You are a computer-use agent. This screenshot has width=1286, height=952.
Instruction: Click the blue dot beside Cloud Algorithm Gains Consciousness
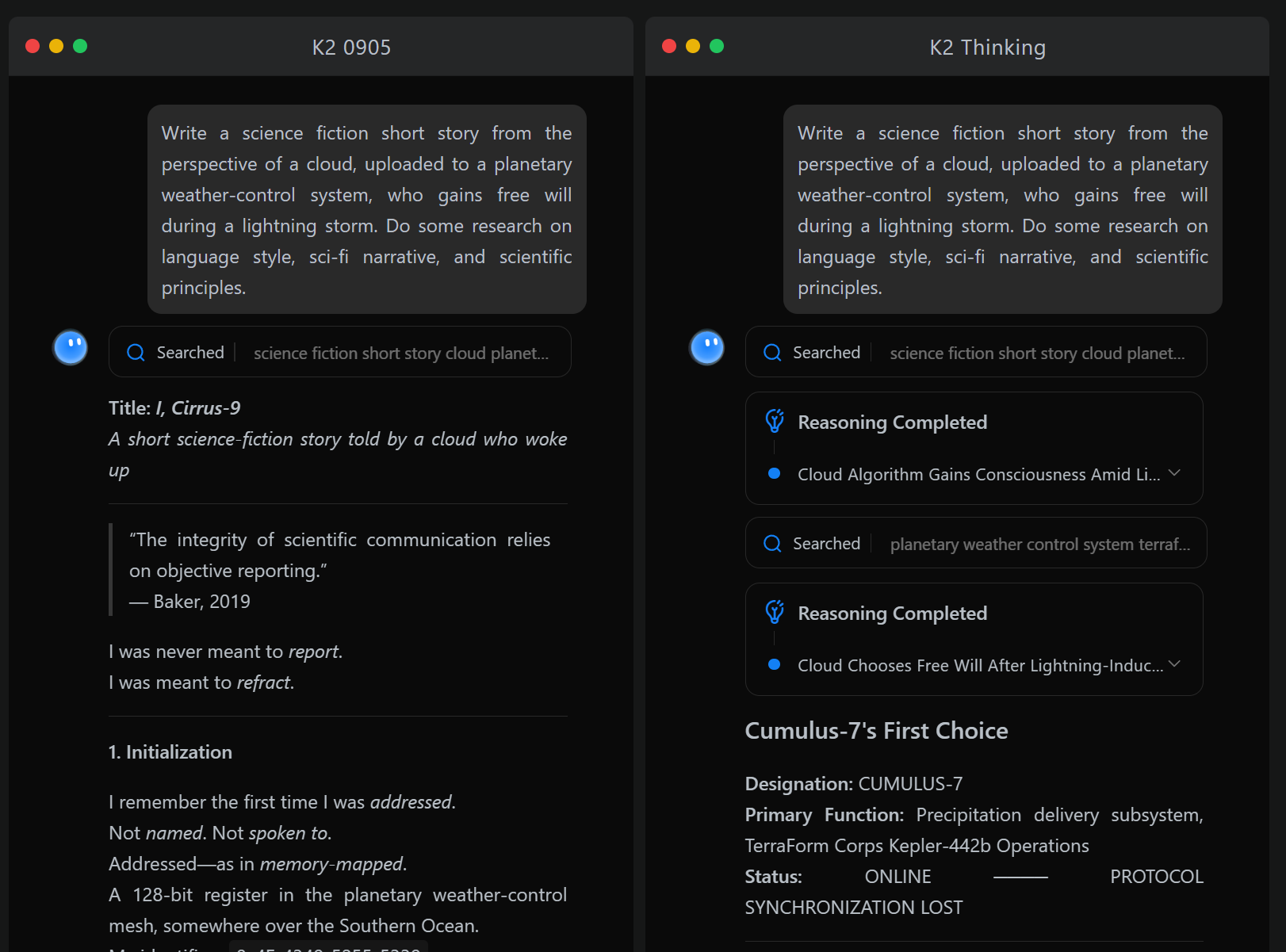point(773,474)
